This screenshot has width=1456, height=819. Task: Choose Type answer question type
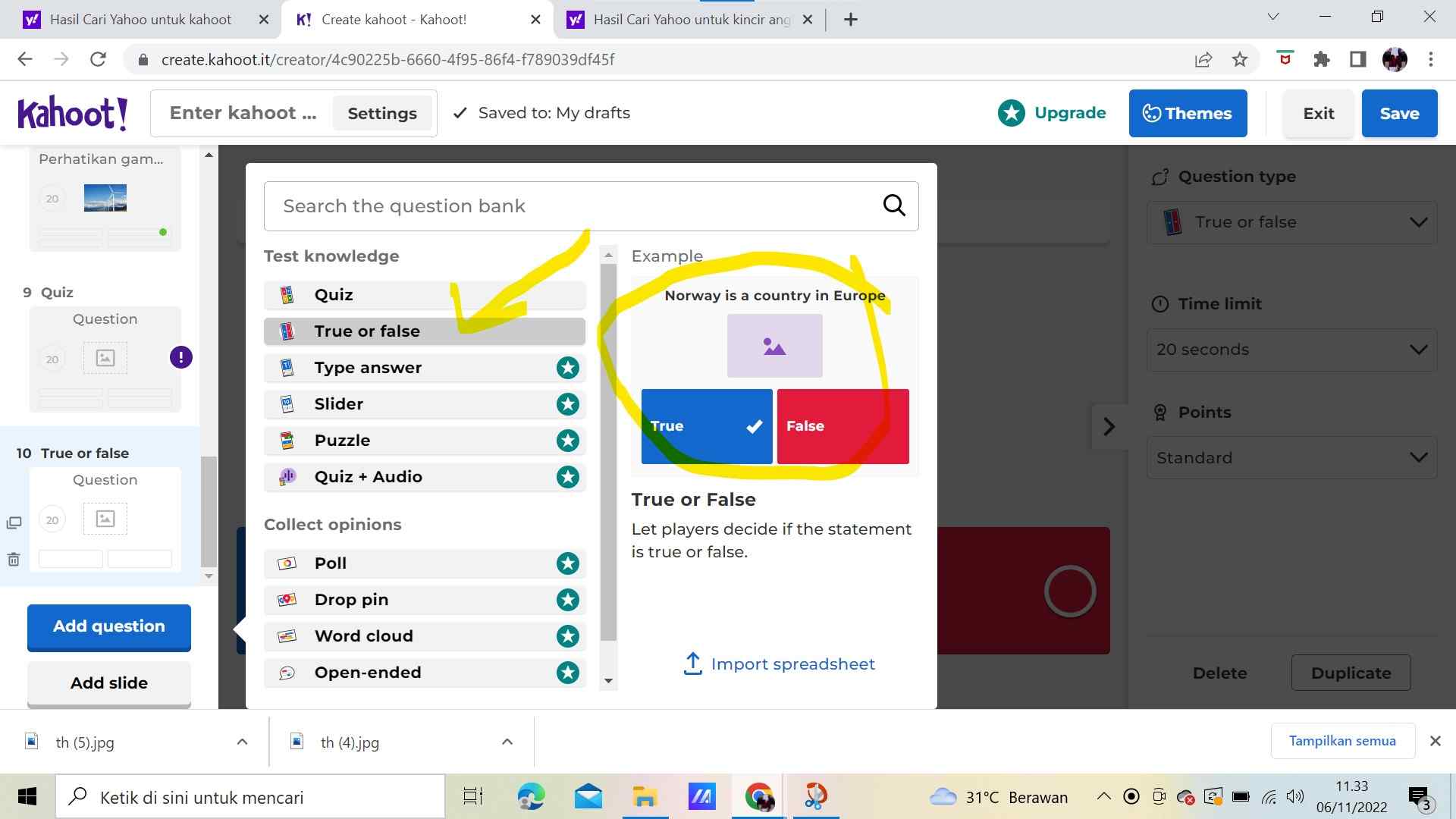coord(425,368)
